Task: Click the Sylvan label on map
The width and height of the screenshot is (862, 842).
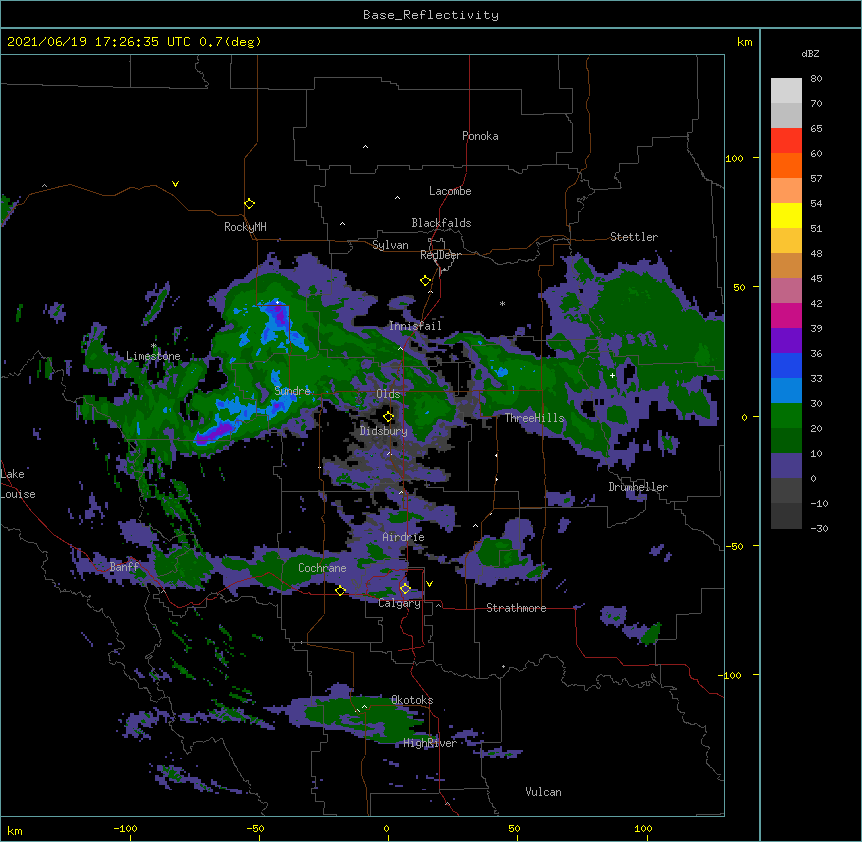Action: click(390, 245)
